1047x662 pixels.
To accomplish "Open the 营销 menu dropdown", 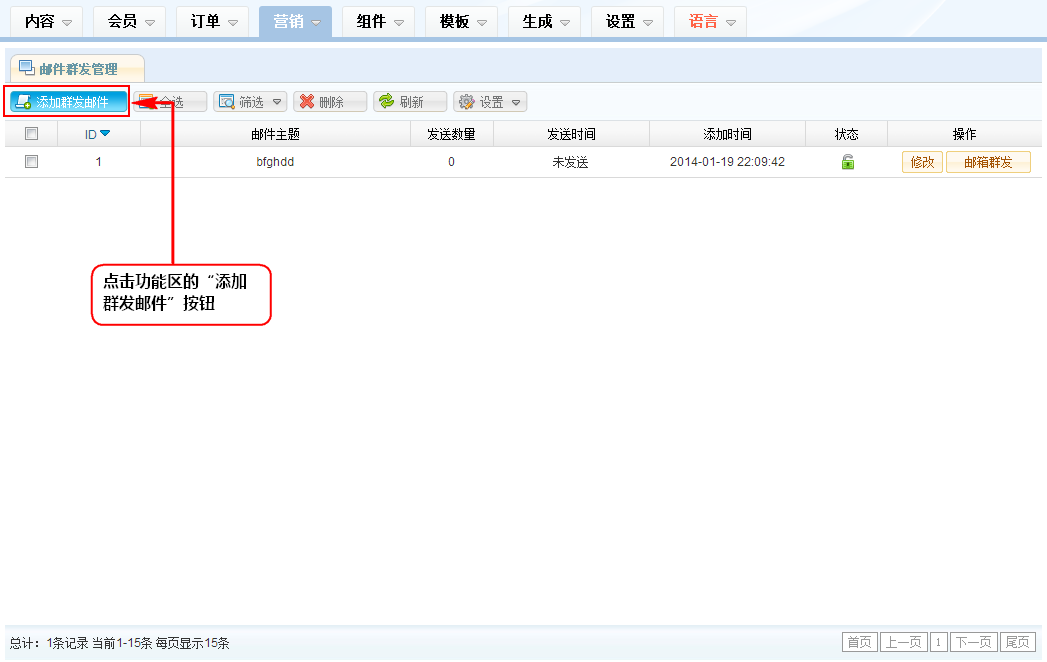I will pyautogui.click(x=295, y=21).
